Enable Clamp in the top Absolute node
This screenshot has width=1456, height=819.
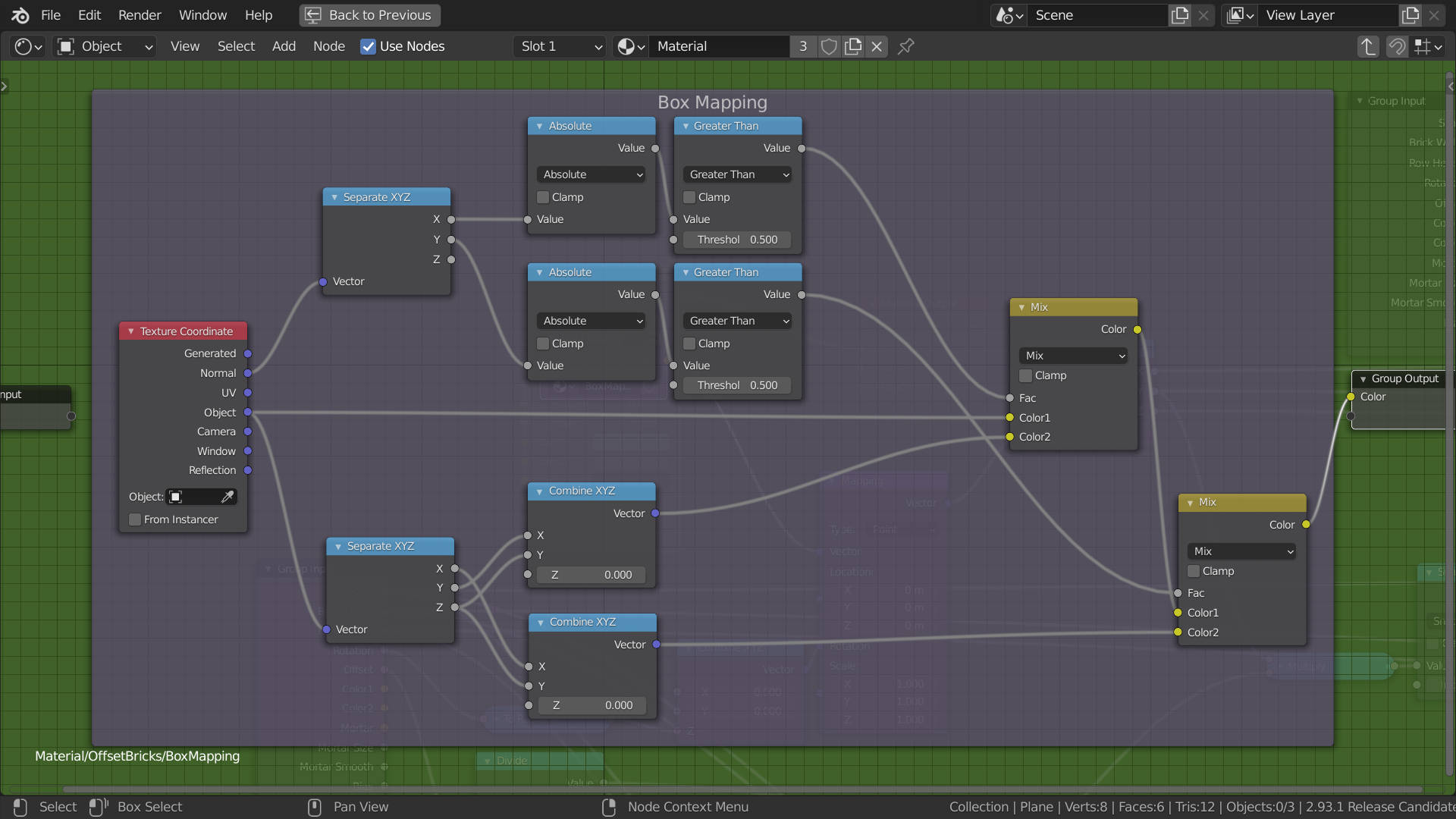pyautogui.click(x=543, y=197)
